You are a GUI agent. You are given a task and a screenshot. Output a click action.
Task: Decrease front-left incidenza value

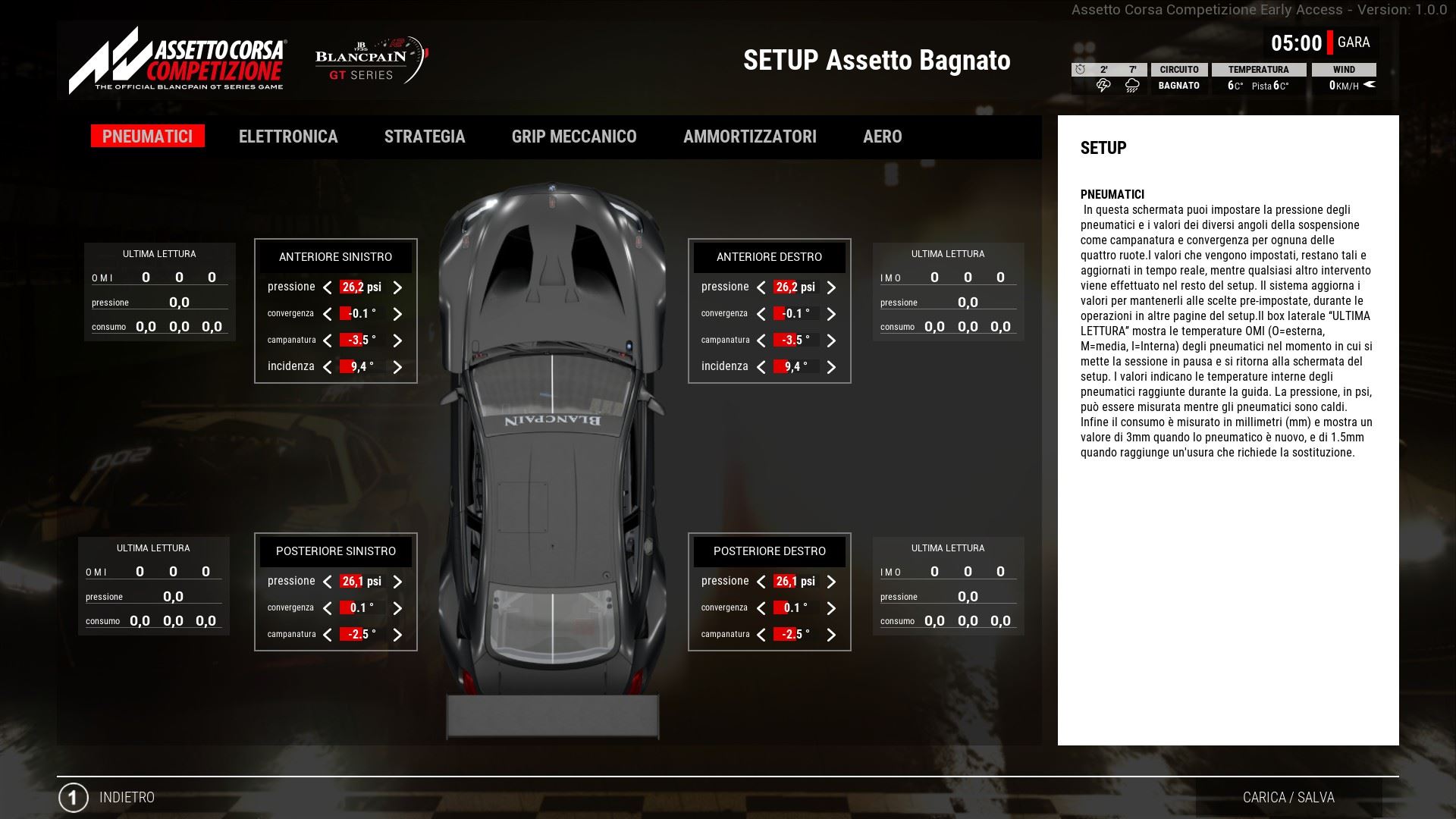click(328, 367)
